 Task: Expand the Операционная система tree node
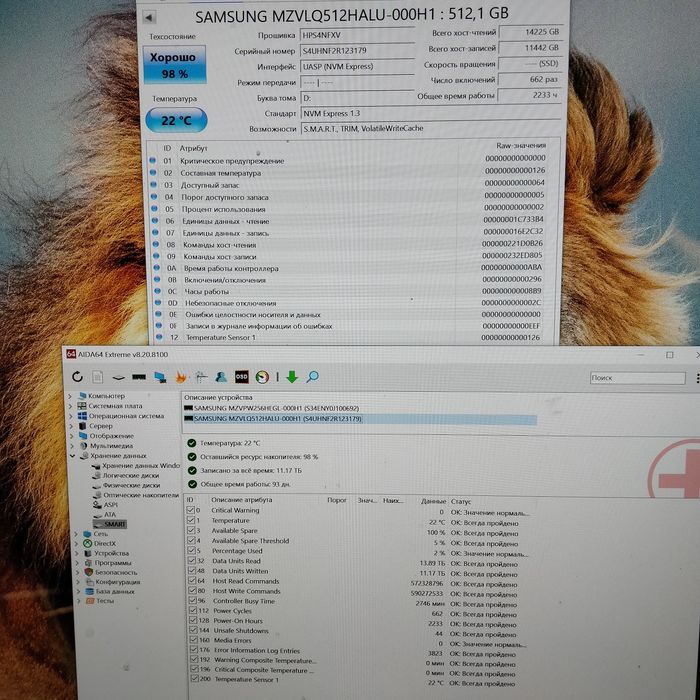71,416
